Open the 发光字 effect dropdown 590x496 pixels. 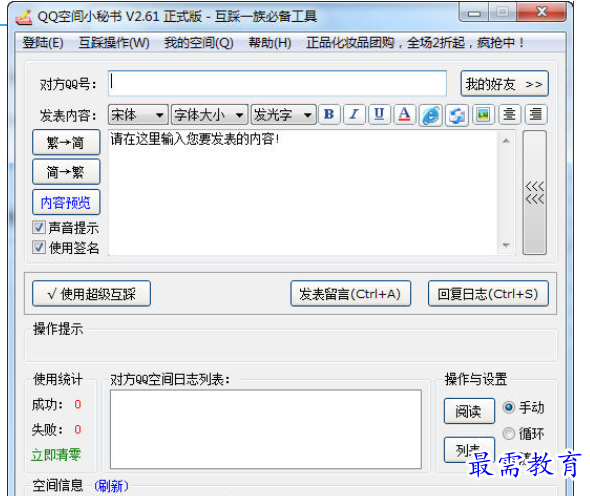tap(283, 115)
